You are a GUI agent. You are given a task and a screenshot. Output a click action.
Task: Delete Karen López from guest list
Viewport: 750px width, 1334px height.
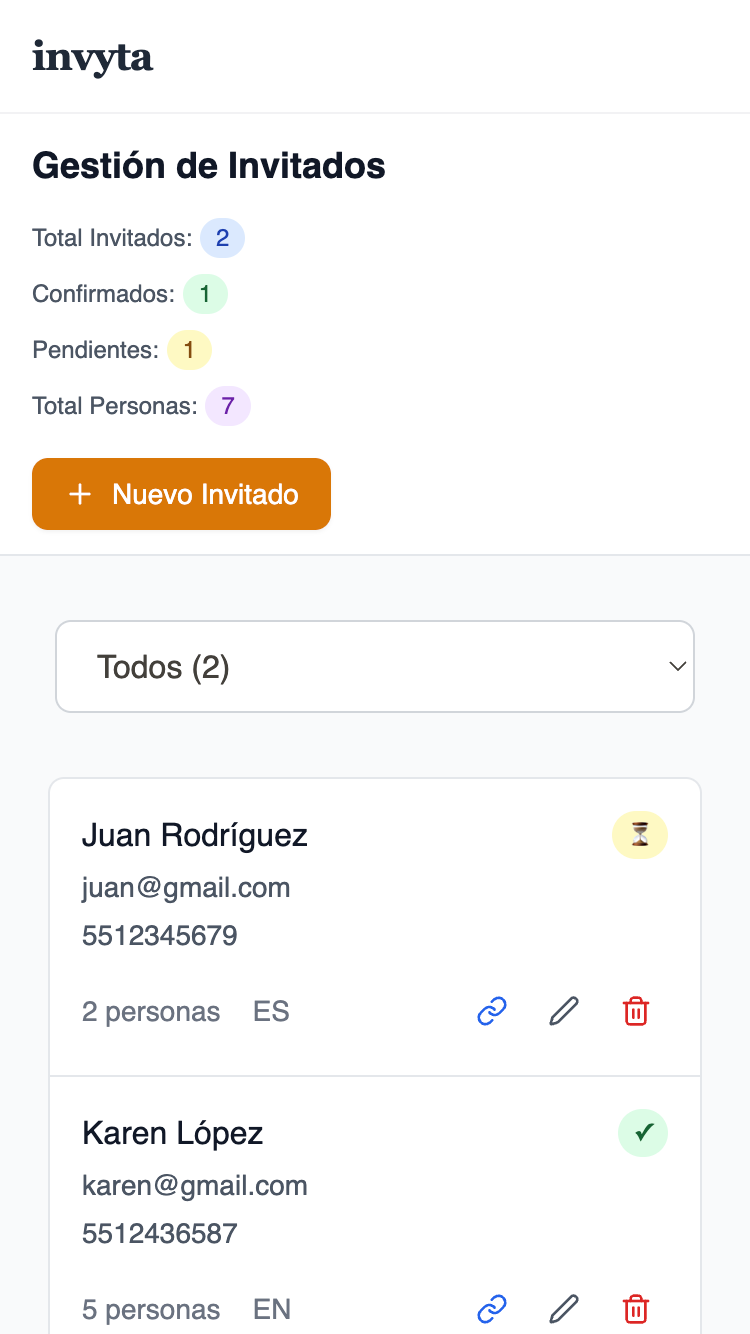[x=636, y=1308]
